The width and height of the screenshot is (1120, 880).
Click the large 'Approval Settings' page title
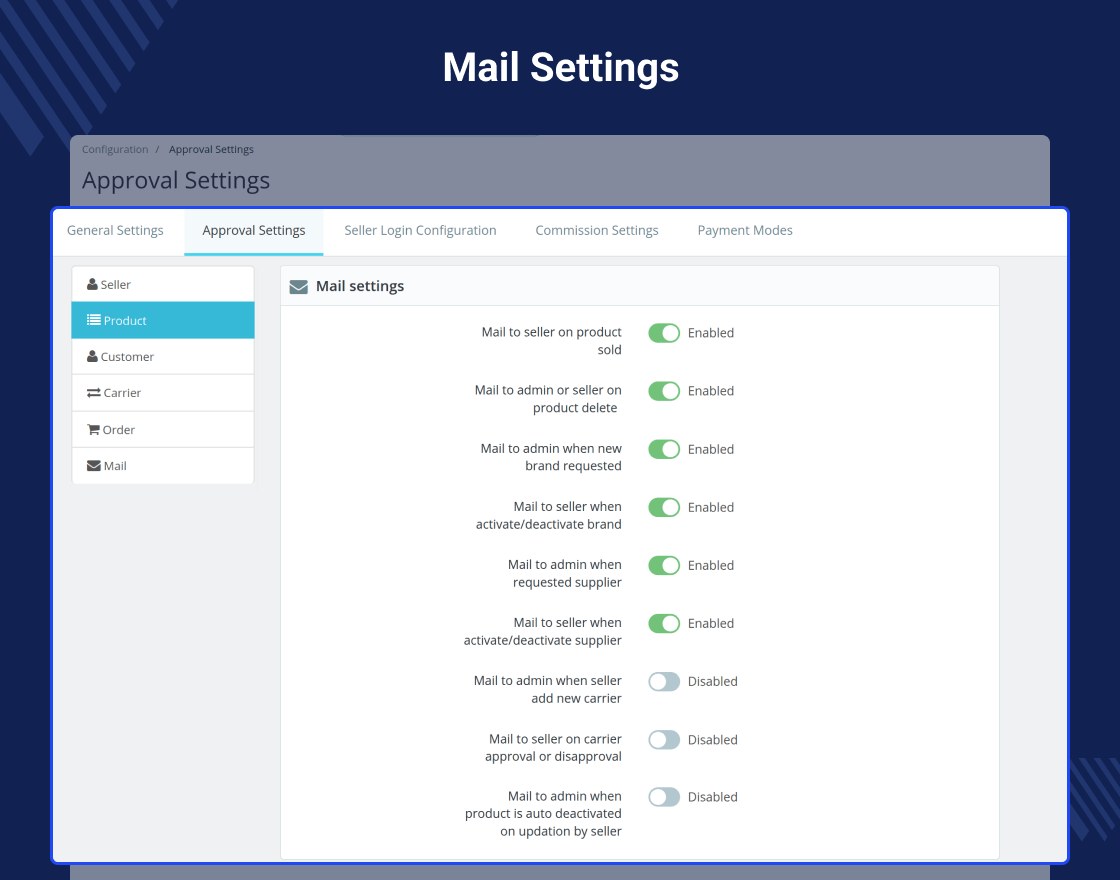(176, 181)
